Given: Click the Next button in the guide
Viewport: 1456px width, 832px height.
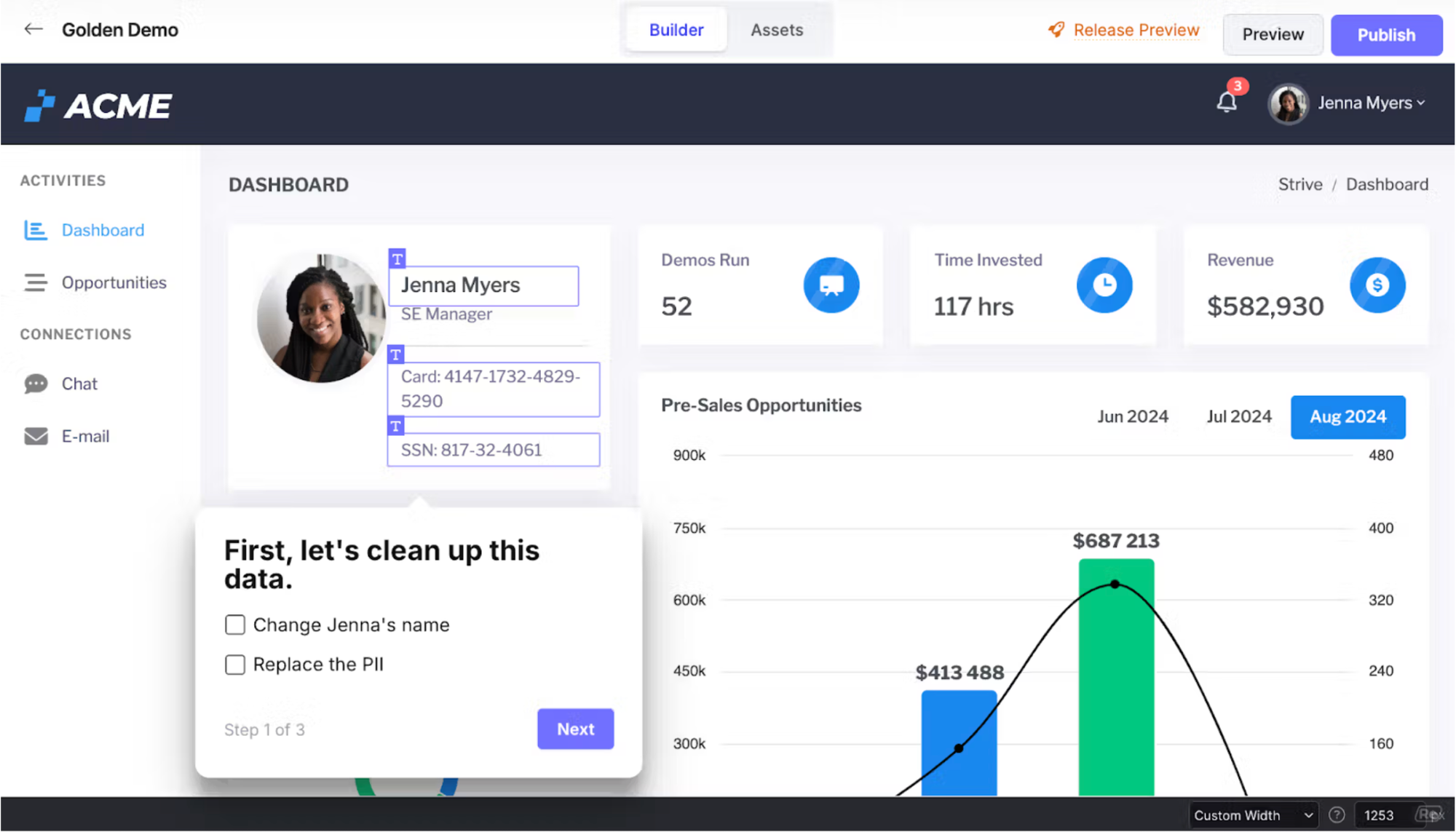Looking at the screenshot, I should [575, 729].
